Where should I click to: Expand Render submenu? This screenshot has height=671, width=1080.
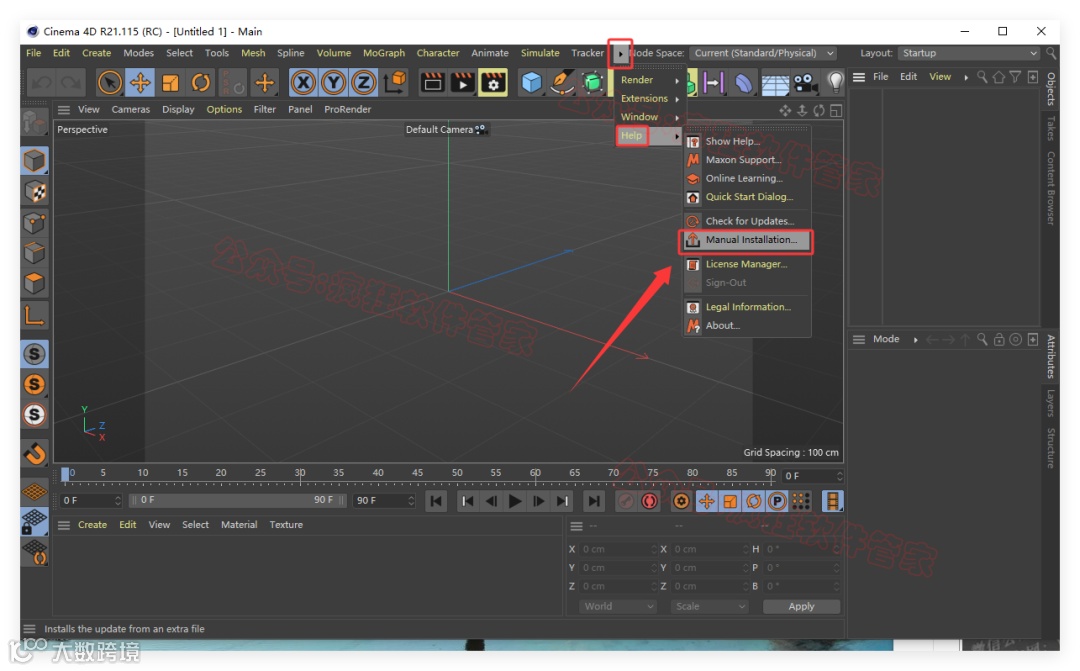(649, 80)
